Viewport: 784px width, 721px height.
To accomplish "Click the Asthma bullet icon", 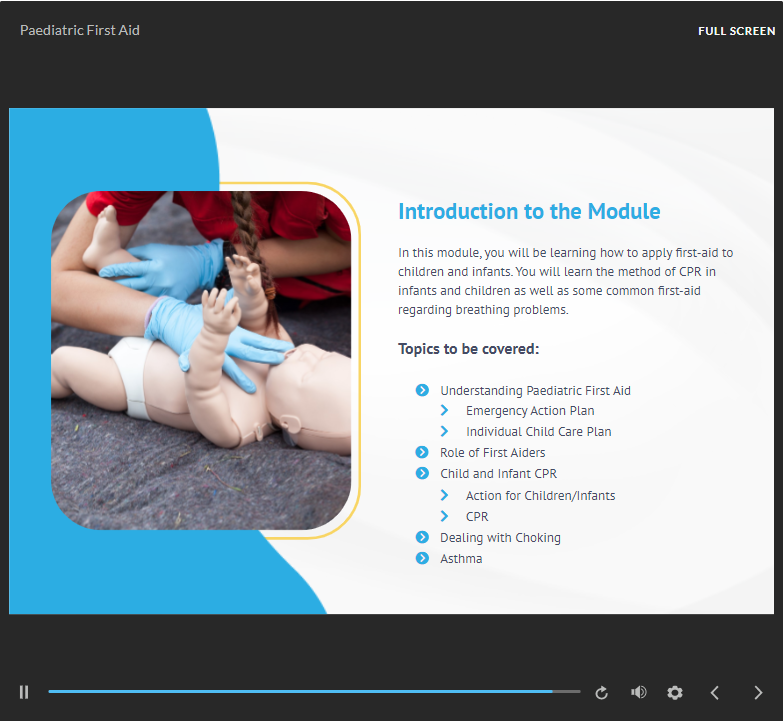I will pos(422,558).
